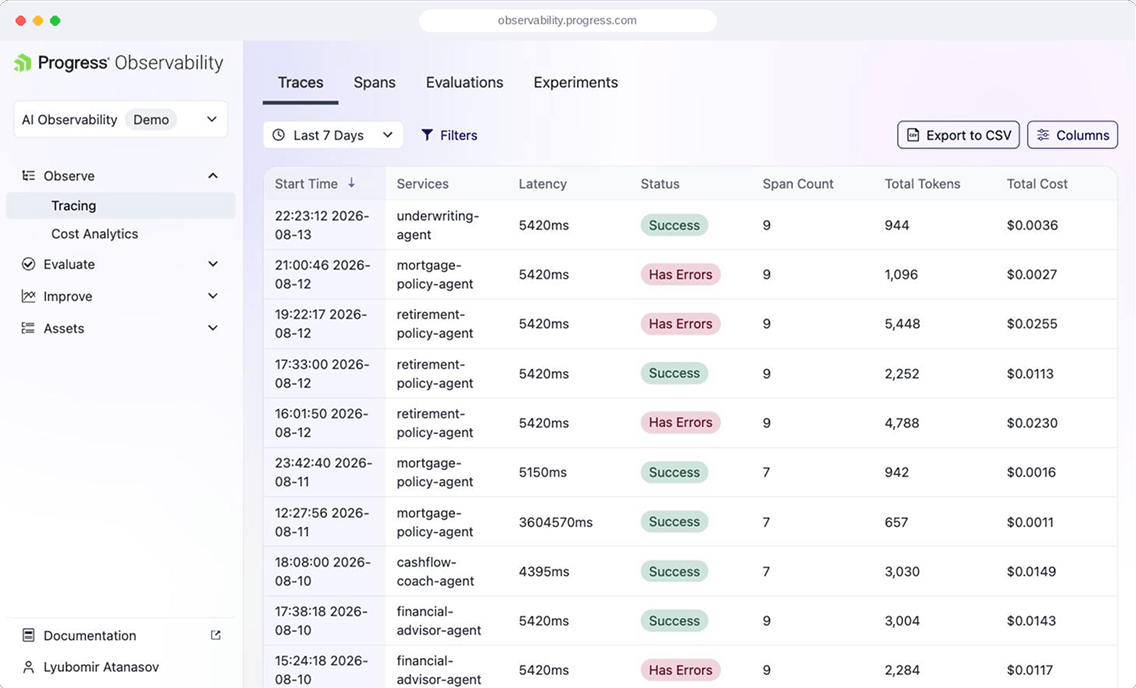The image size is (1136, 688).
Task: Click the clock icon in date range
Action: (x=278, y=135)
